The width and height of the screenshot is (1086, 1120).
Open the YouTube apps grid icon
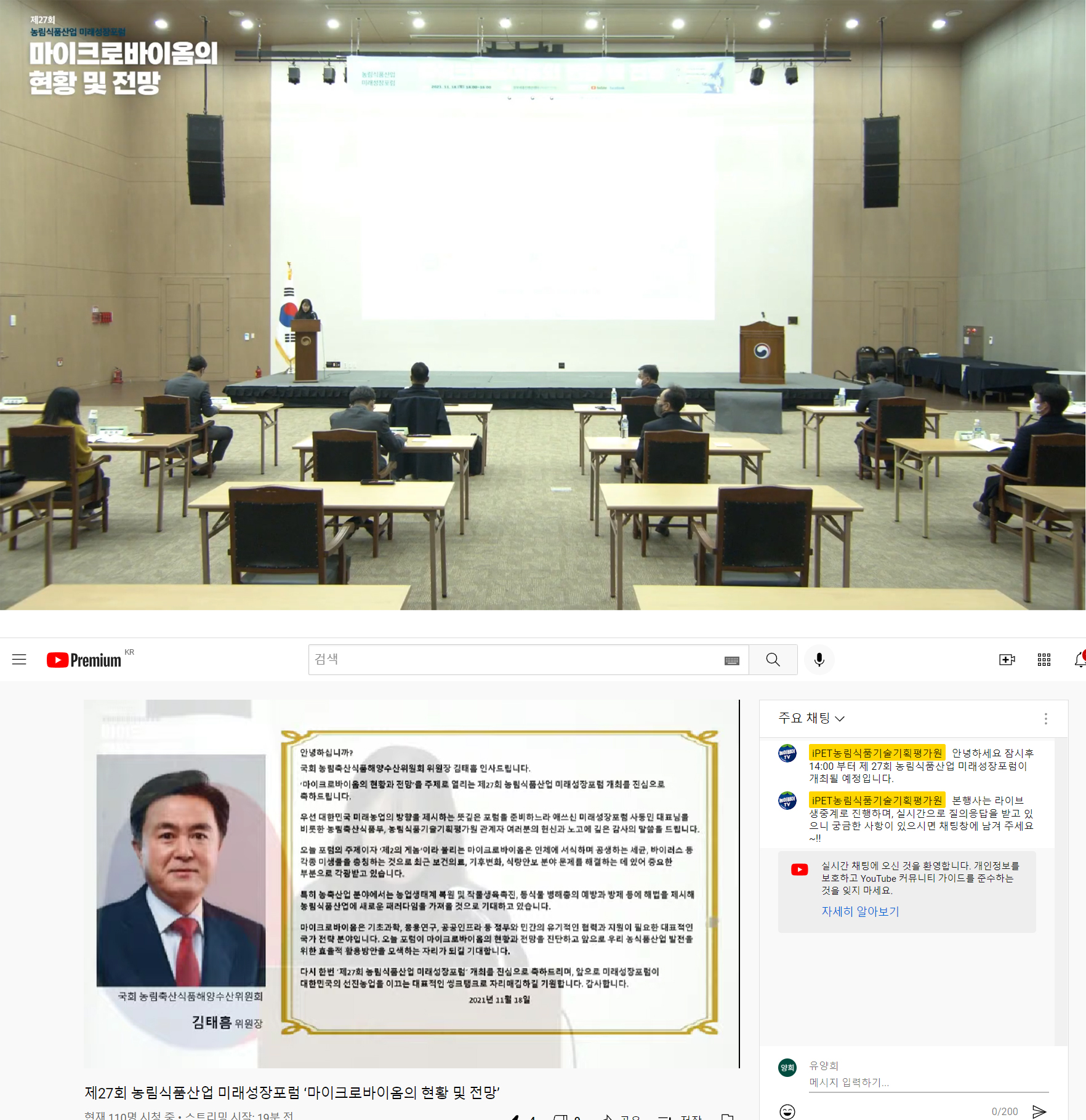click(1044, 659)
